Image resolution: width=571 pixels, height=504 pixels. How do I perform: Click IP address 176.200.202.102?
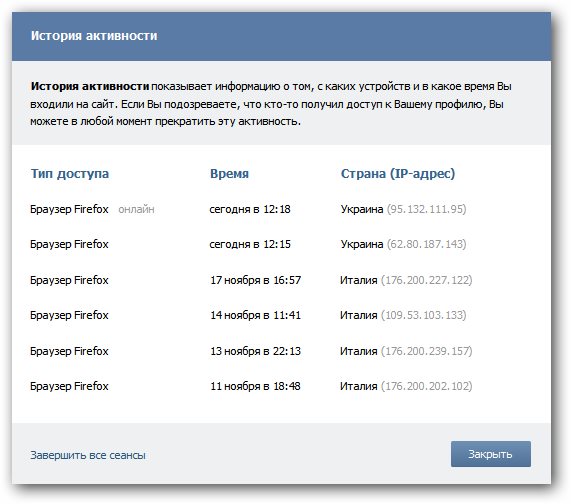click(x=426, y=386)
